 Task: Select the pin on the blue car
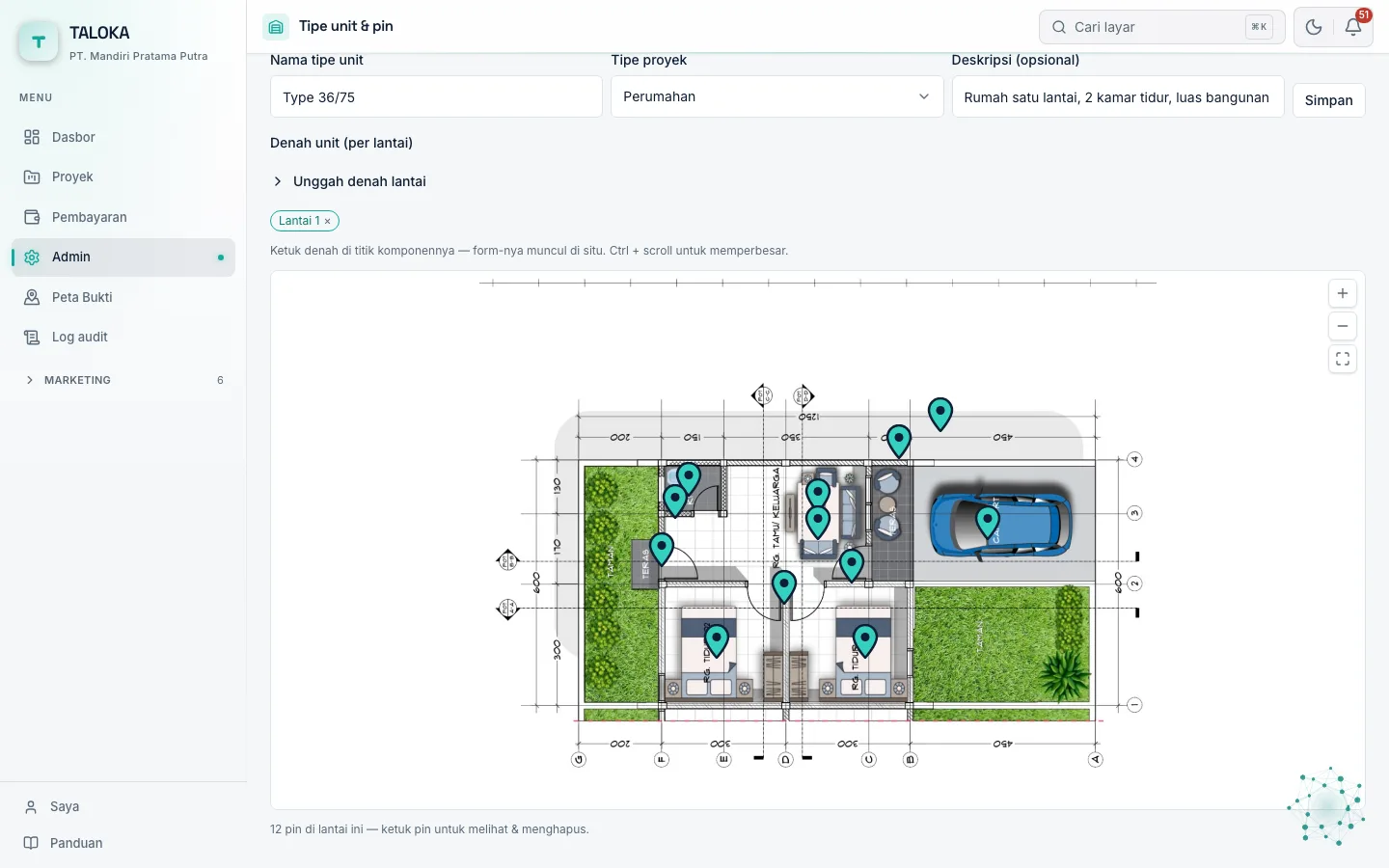(987, 521)
